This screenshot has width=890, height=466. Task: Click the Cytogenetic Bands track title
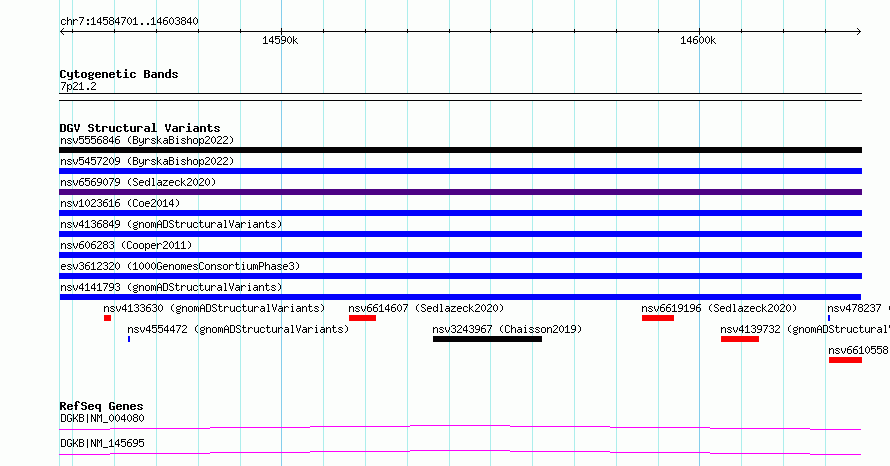click(119, 74)
